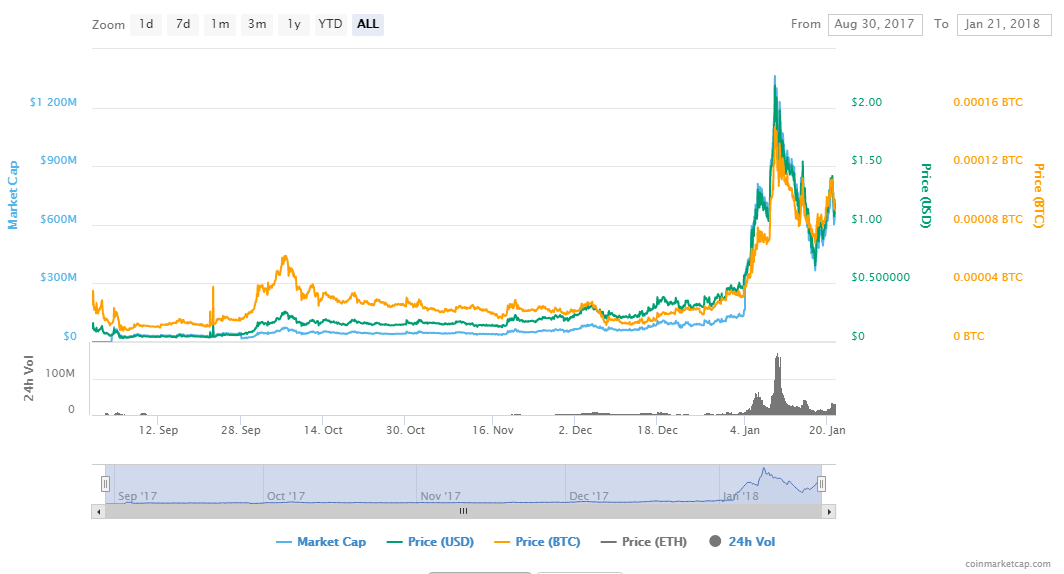
Task: Click the $2.00 price axis label
Action: click(867, 102)
